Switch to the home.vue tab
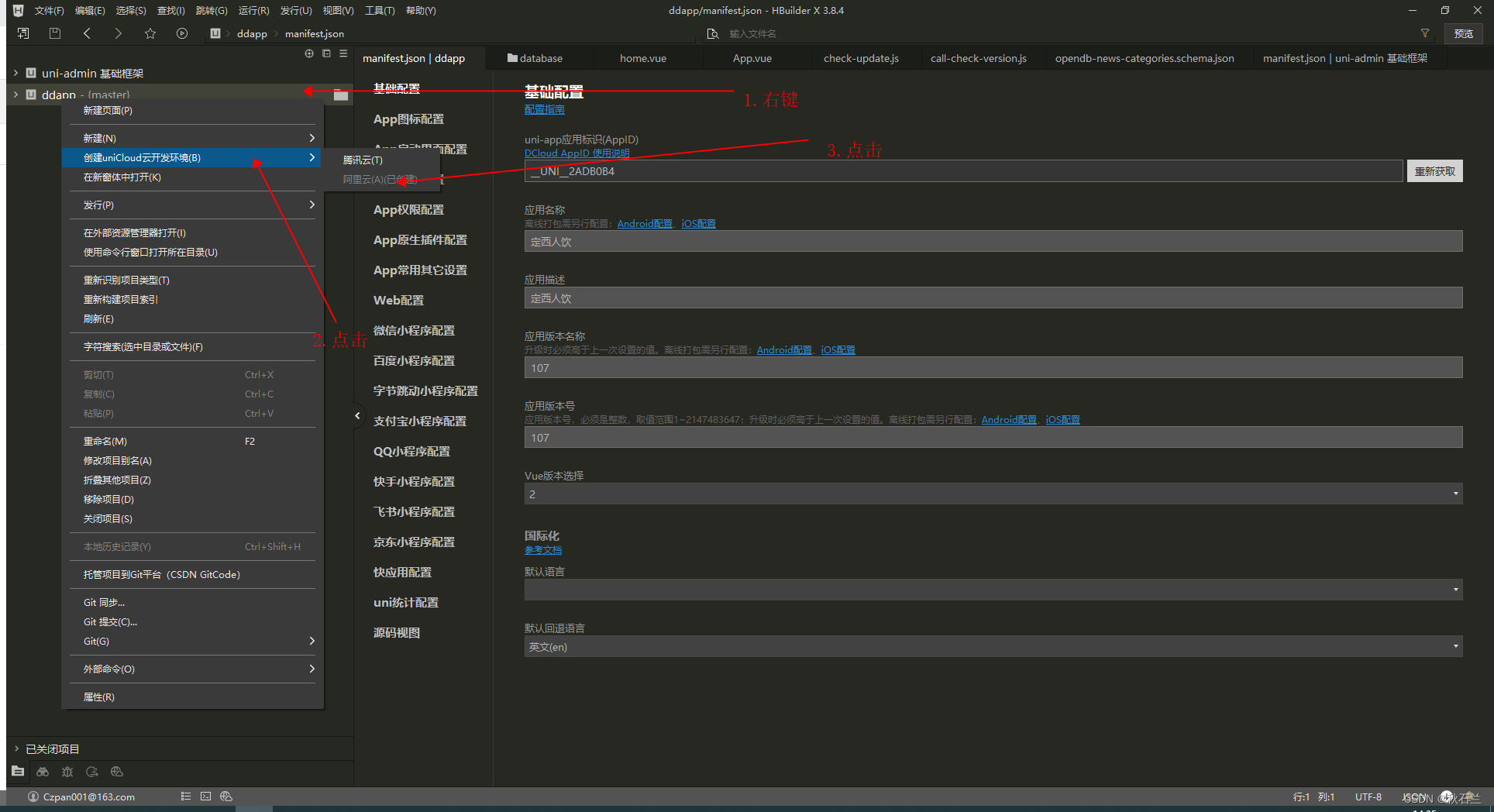This screenshot has width=1494, height=812. click(x=643, y=58)
